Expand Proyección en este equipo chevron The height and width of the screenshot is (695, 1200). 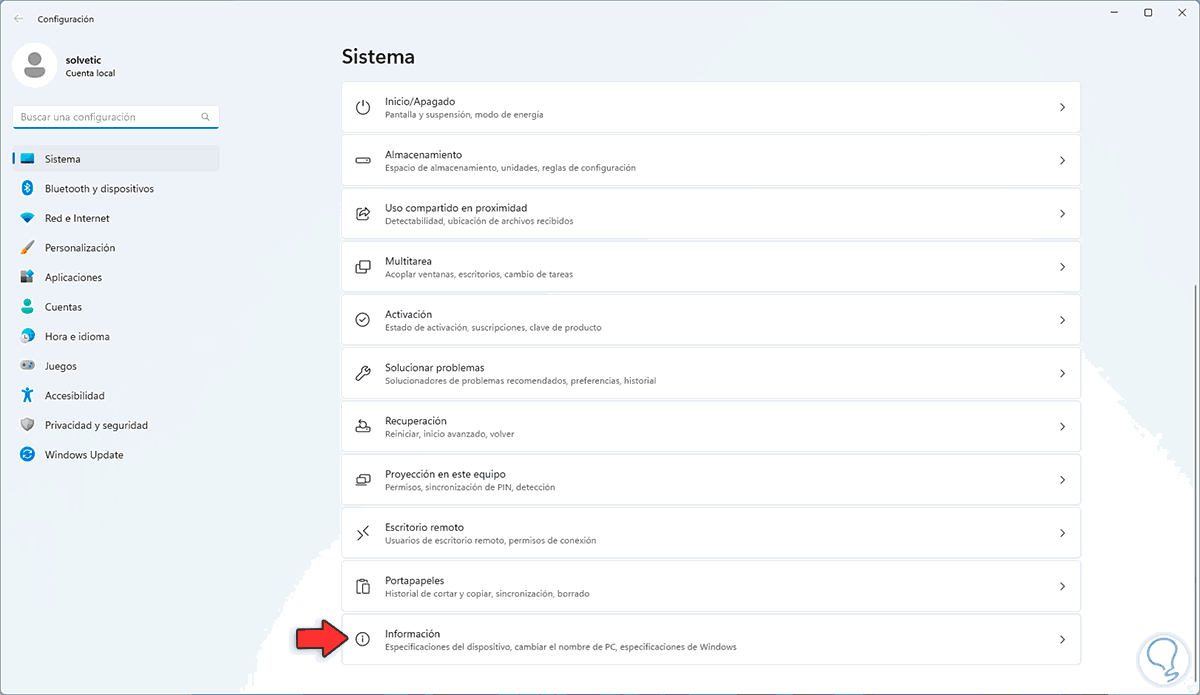point(1062,480)
